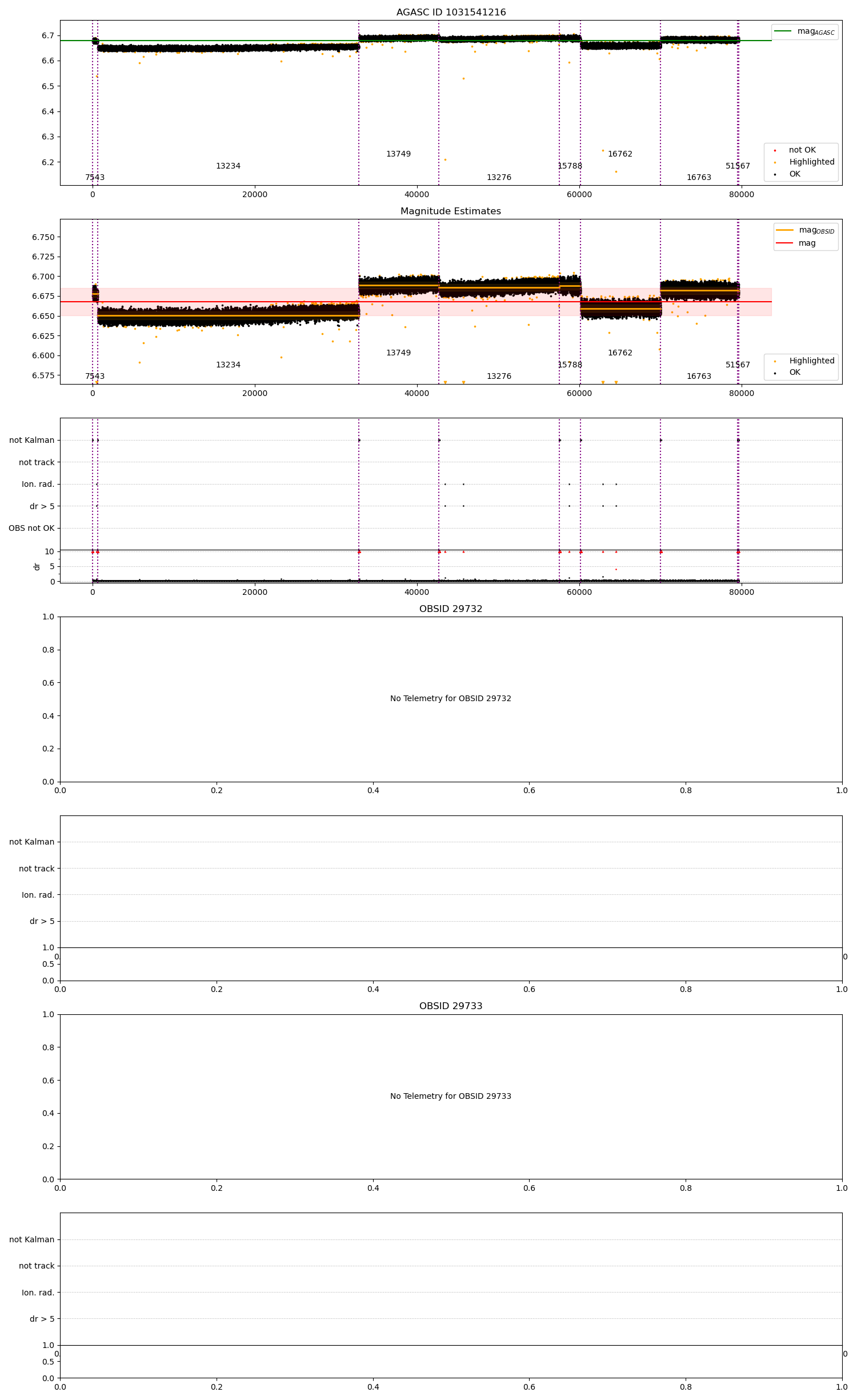Click the 13234 label in Magnitude Estimates plot

(x=228, y=365)
